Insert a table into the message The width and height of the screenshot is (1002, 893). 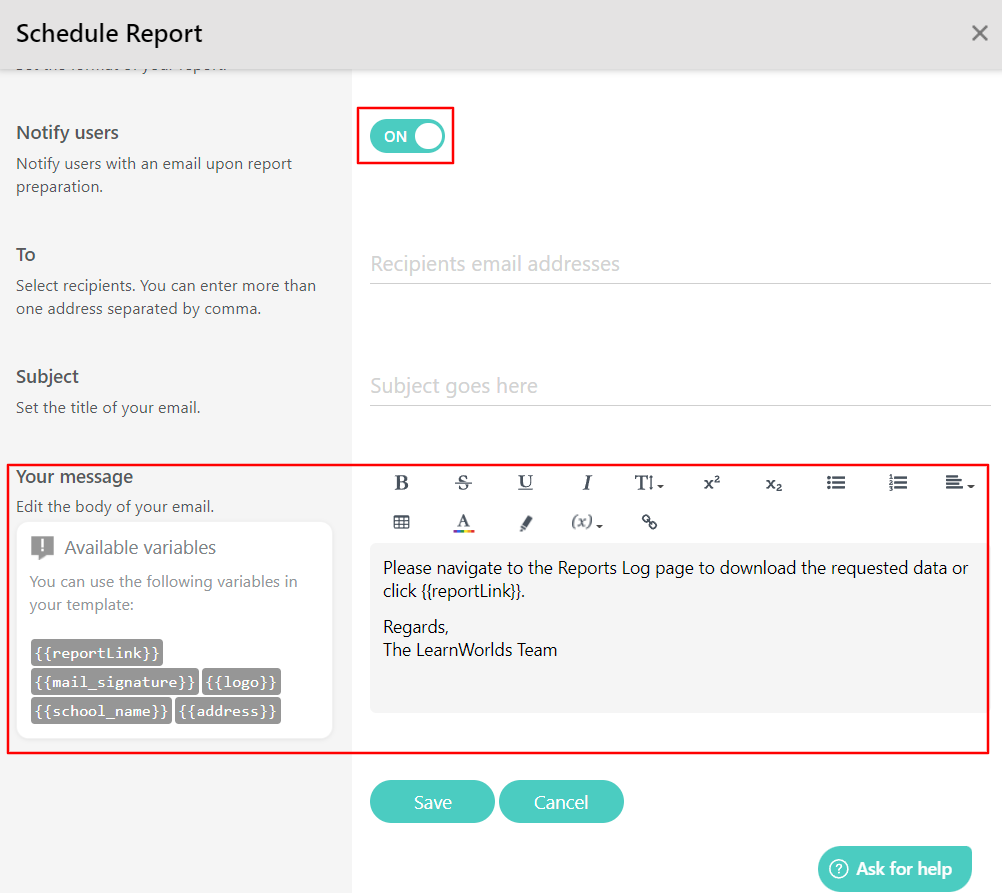[x=401, y=522]
